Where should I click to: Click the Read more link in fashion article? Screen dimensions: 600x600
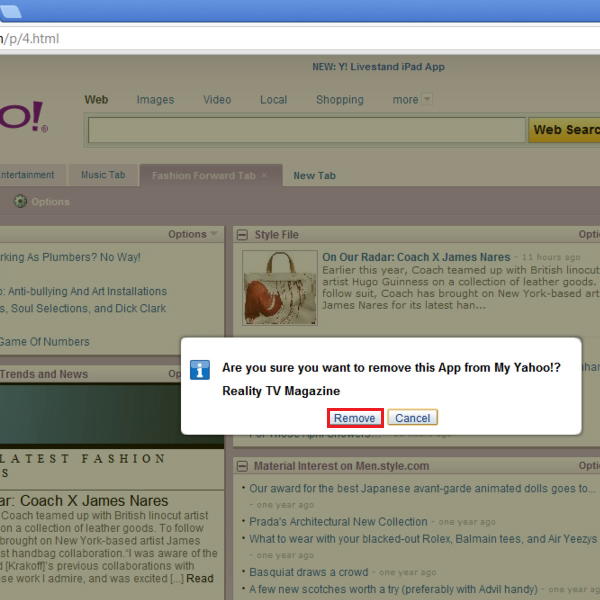[199, 578]
